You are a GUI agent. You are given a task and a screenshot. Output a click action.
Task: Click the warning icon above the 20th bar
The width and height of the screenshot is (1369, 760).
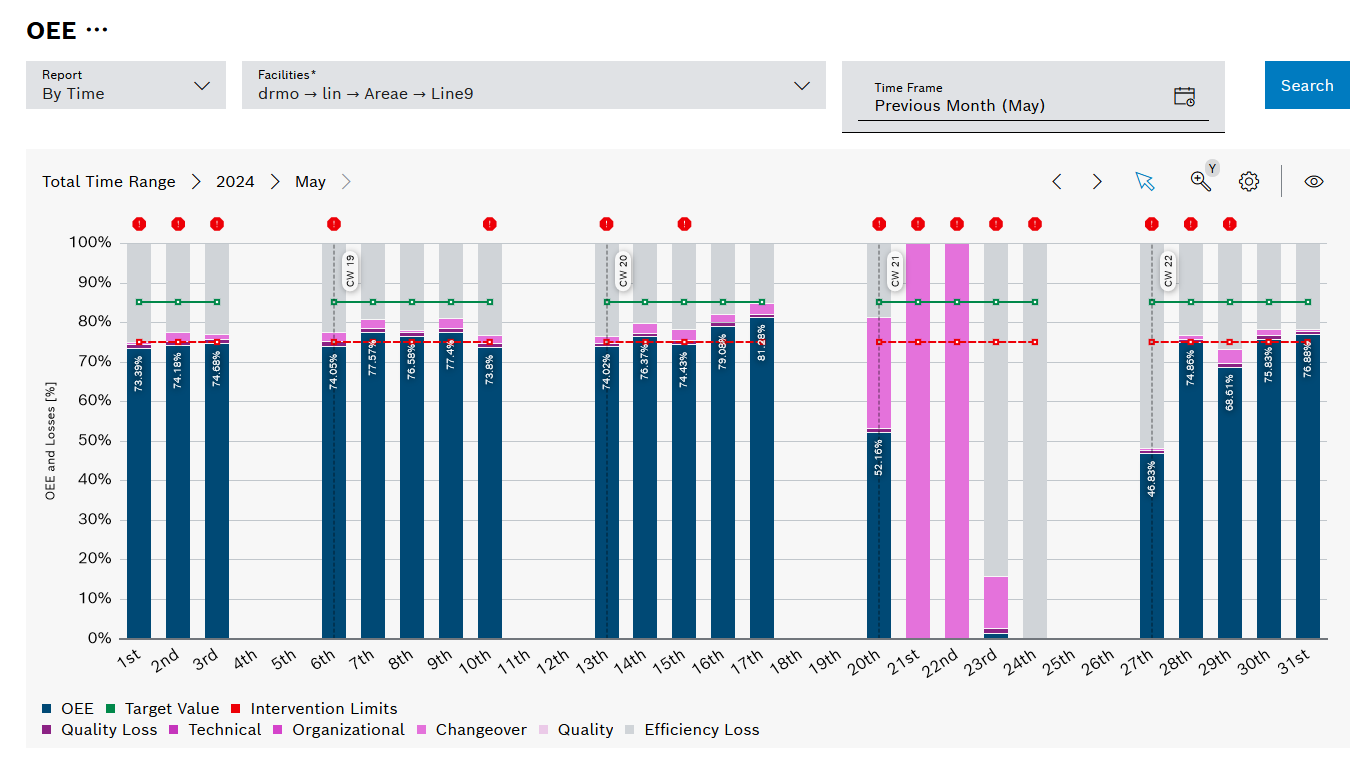(x=879, y=224)
